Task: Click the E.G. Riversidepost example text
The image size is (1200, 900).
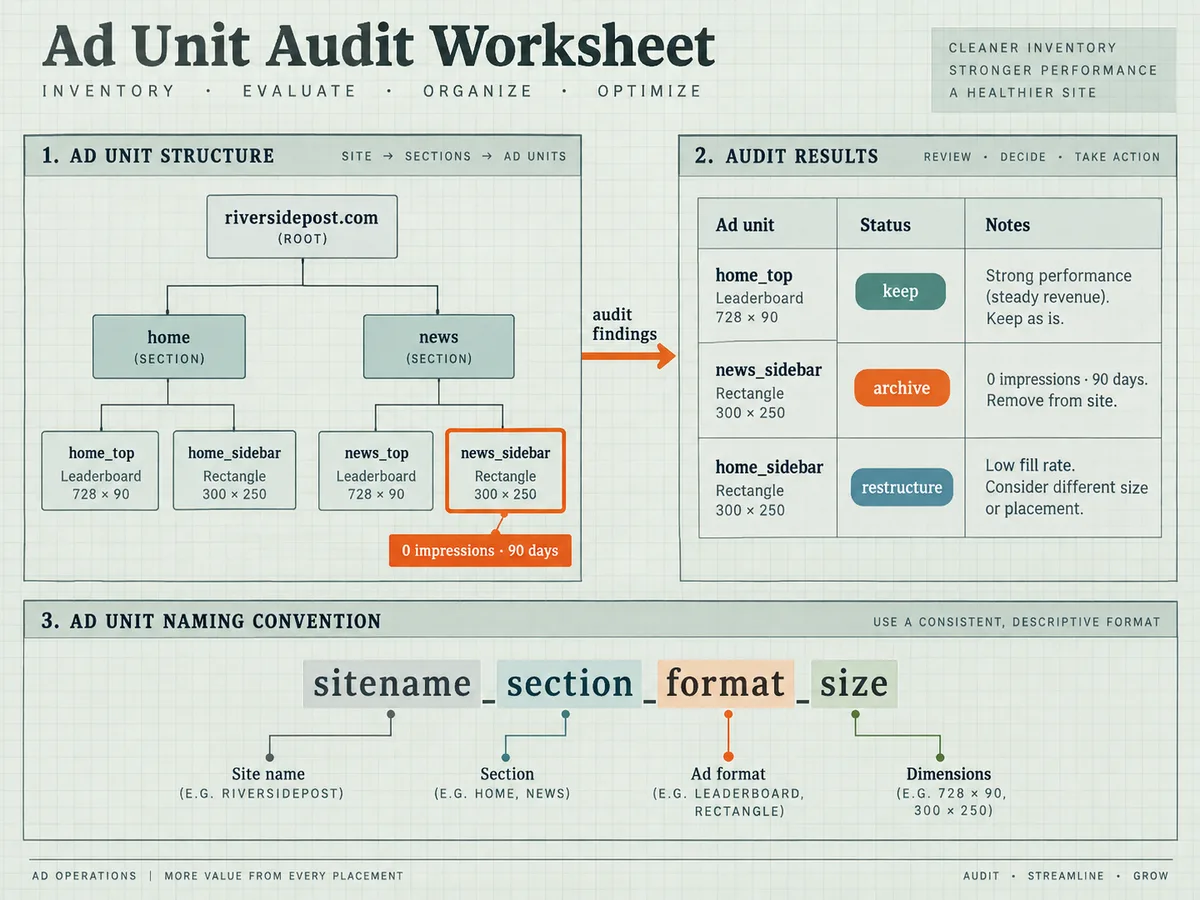Action: coord(262,794)
